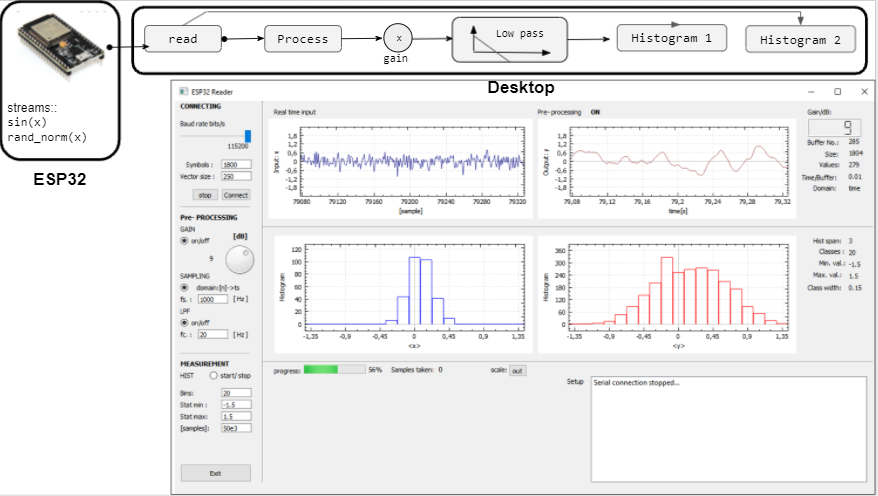Click the Time/Buffer value 0.01
Image resolution: width=878 pixels, height=496 pixels.
(x=854, y=177)
